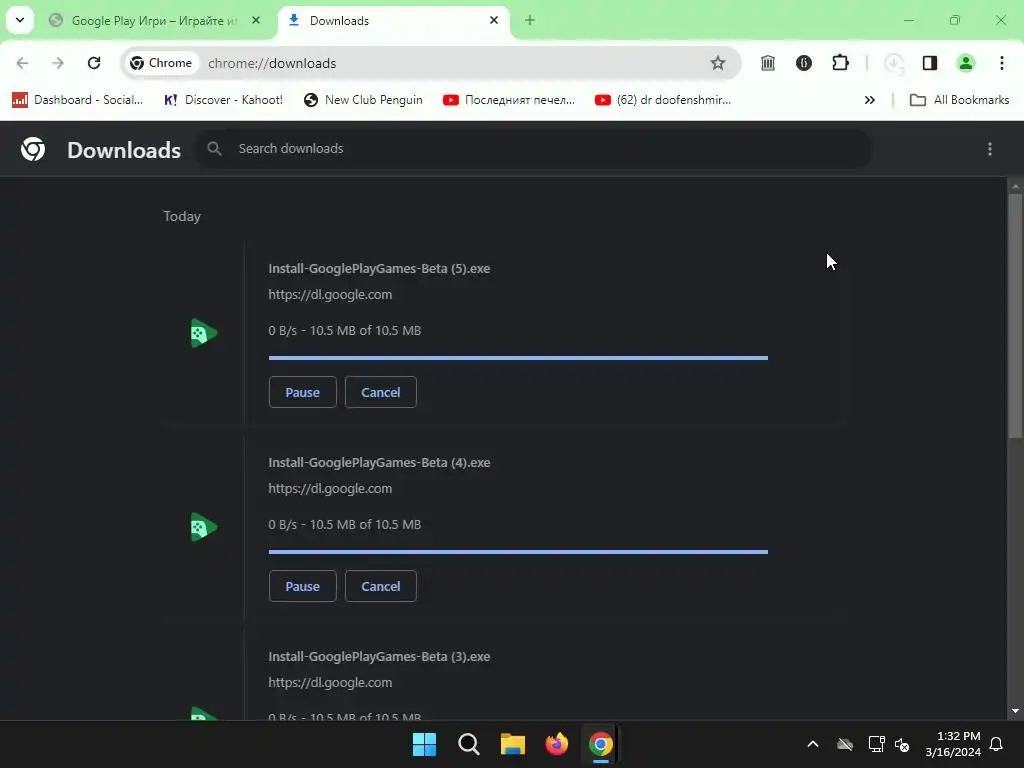Click the search magnifier icon

click(214, 149)
